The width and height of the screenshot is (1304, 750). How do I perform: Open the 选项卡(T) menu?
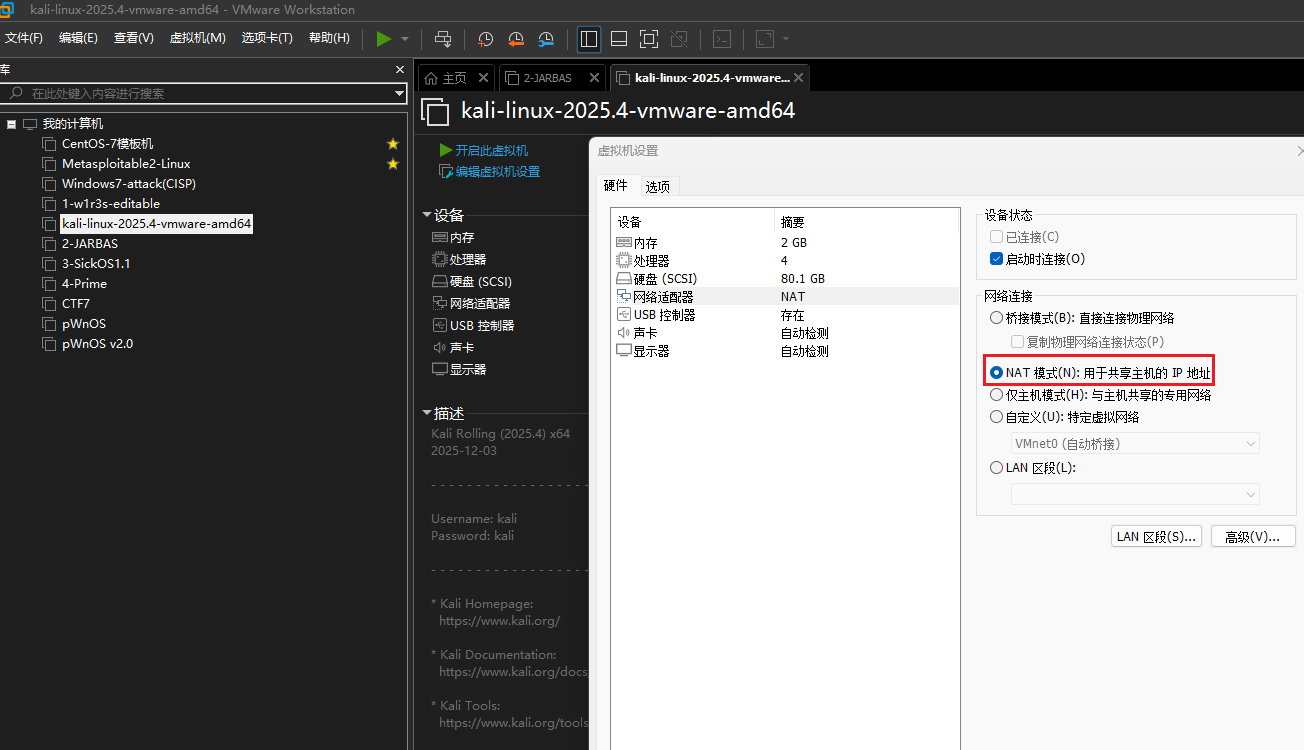pos(267,38)
